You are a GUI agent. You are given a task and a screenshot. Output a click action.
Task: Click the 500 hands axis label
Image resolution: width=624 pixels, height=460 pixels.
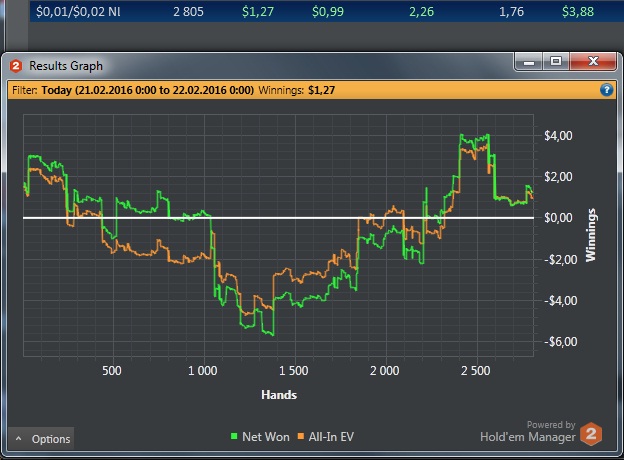tap(112, 371)
